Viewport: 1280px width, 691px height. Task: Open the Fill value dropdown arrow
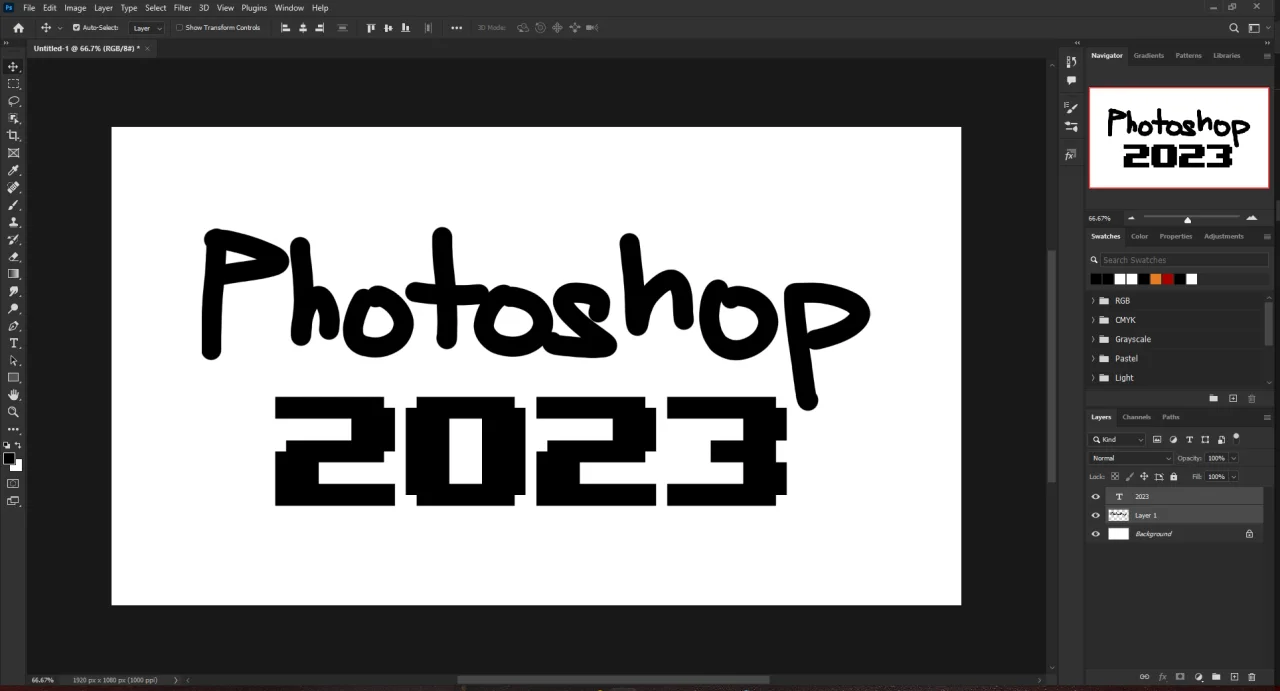coord(1233,476)
